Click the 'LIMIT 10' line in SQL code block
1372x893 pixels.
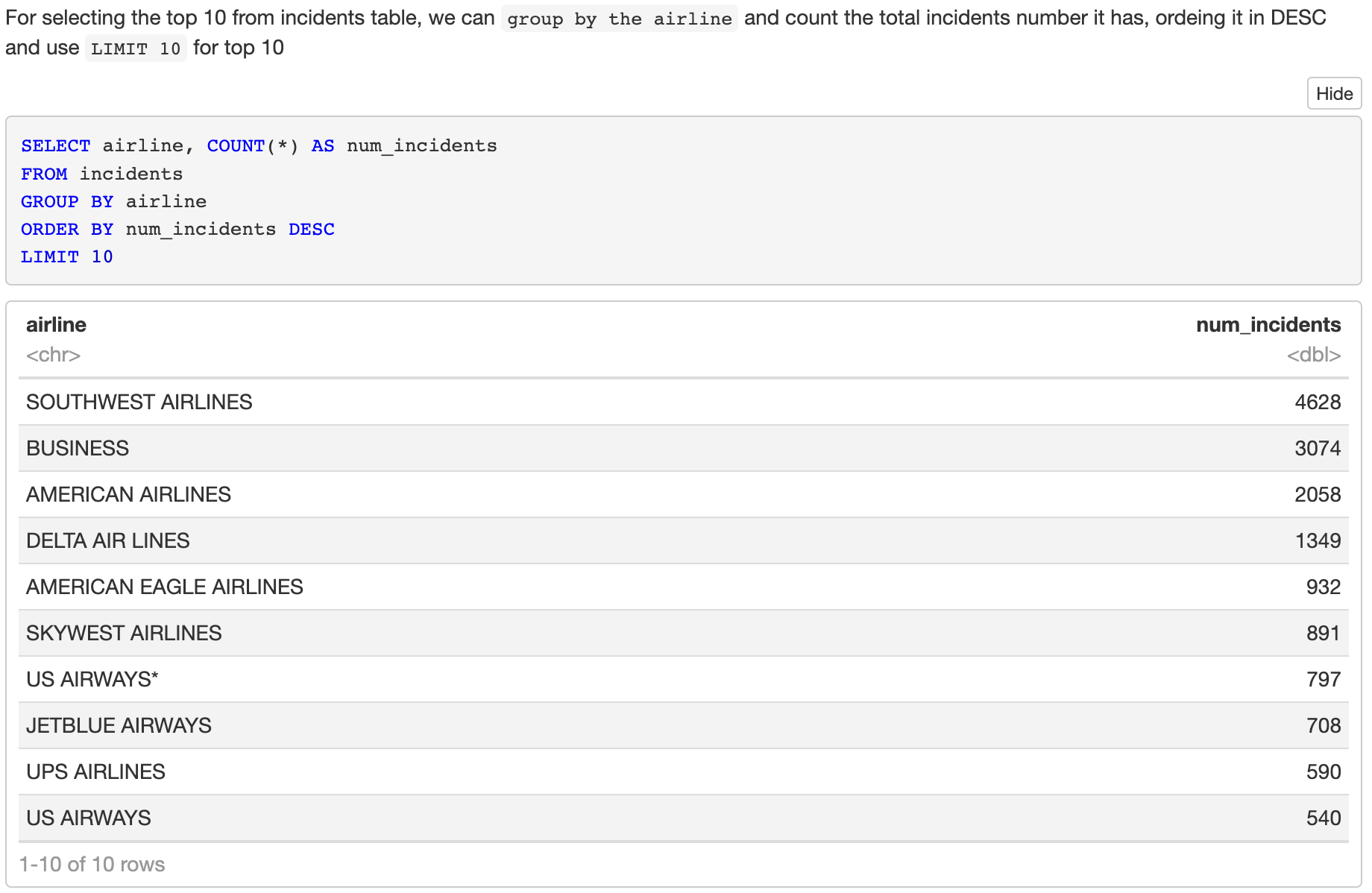click(66, 256)
